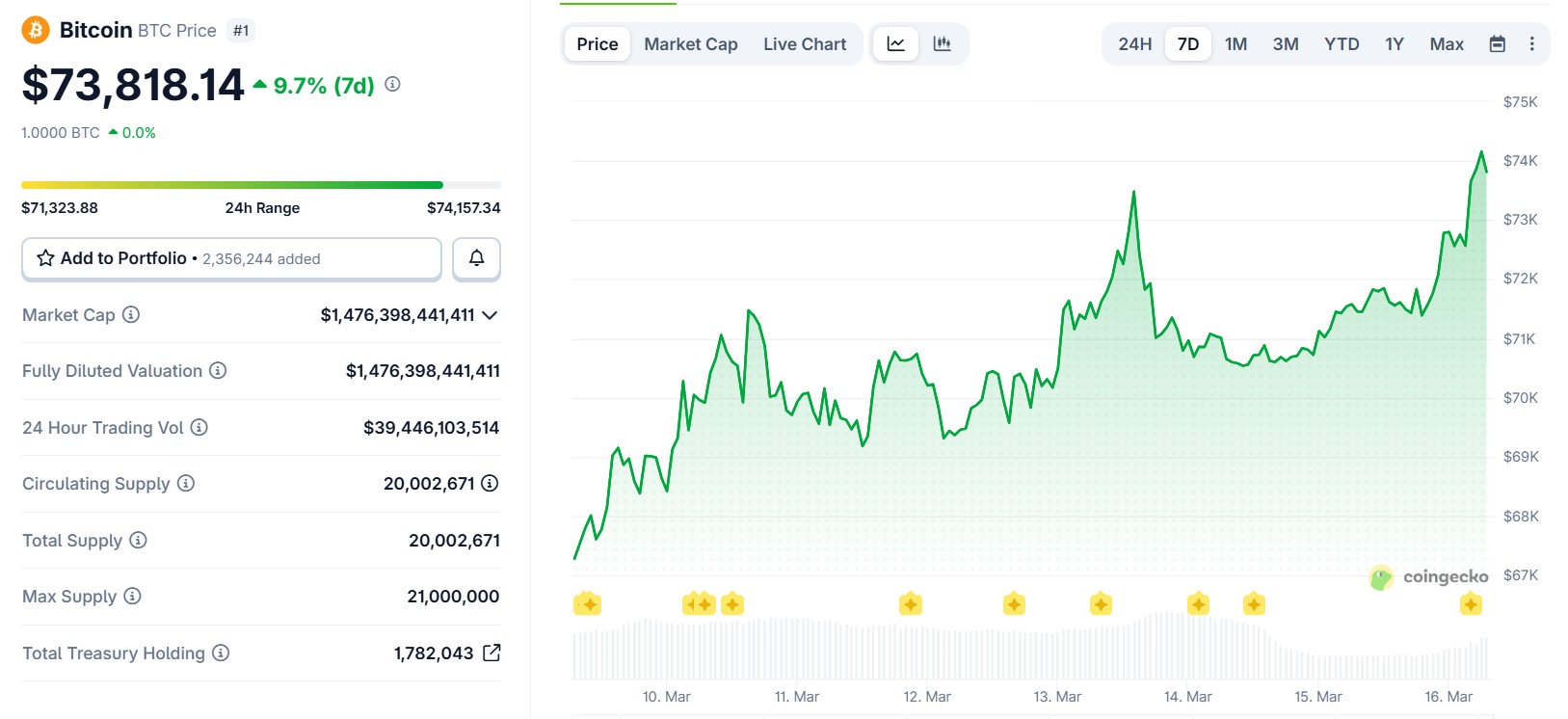The height and width of the screenshot is (719, 1568).
Task: Click Add to Portfolio button
Action: [231, 258]
